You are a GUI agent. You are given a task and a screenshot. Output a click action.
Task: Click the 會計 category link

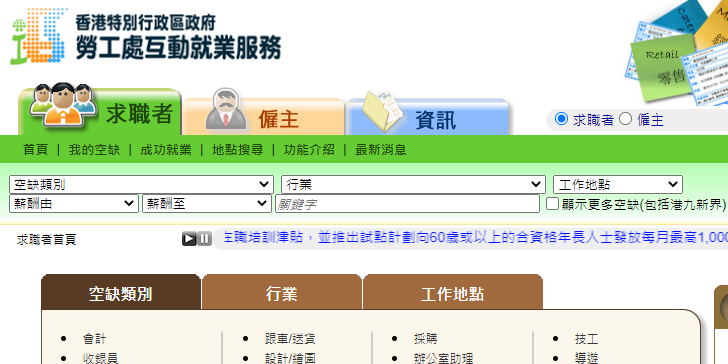(95, 339)
